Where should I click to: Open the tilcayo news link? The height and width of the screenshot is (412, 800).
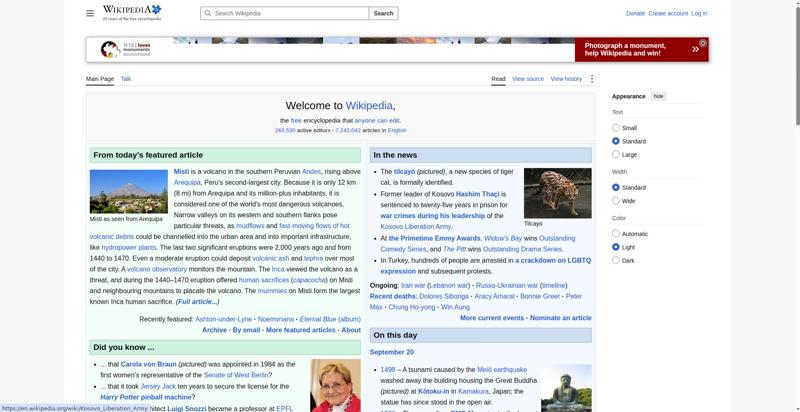(x=404, y=172)
